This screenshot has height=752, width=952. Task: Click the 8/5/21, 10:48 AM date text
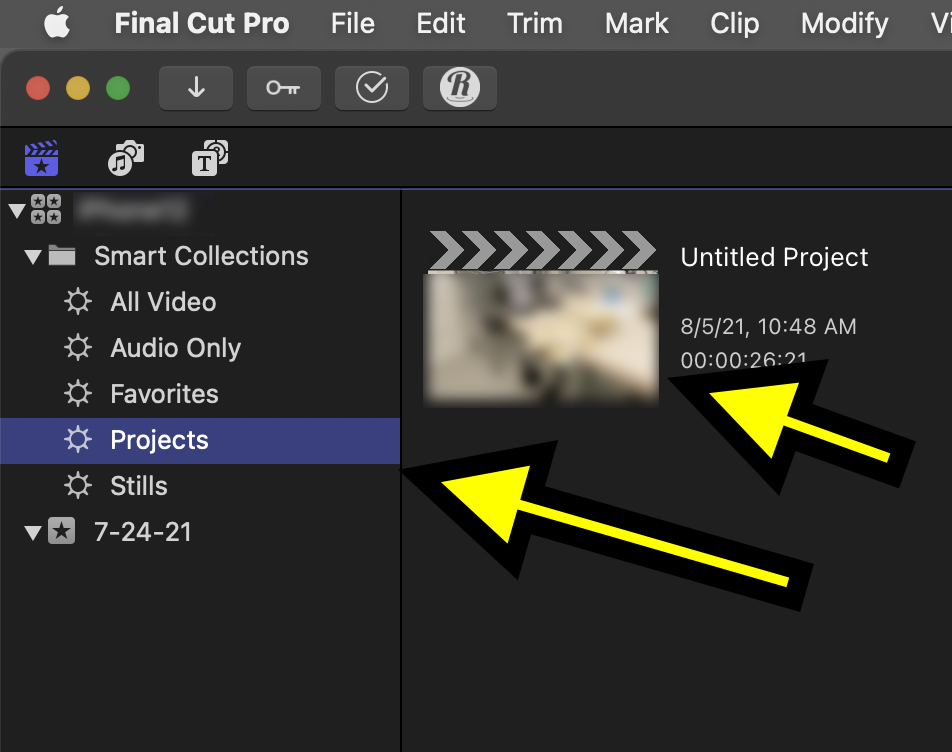[x=768, y=327]
